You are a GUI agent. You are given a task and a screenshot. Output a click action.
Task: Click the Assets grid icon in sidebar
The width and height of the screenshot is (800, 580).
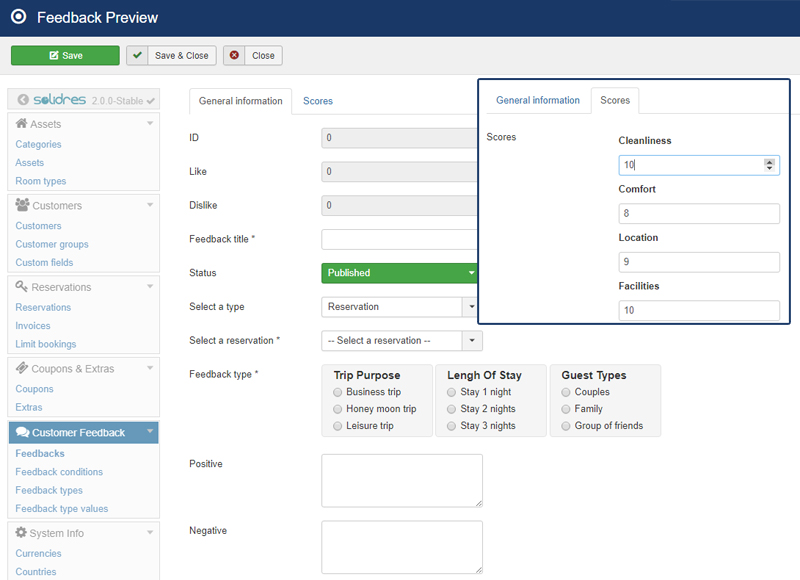click(x=23, y=123)
